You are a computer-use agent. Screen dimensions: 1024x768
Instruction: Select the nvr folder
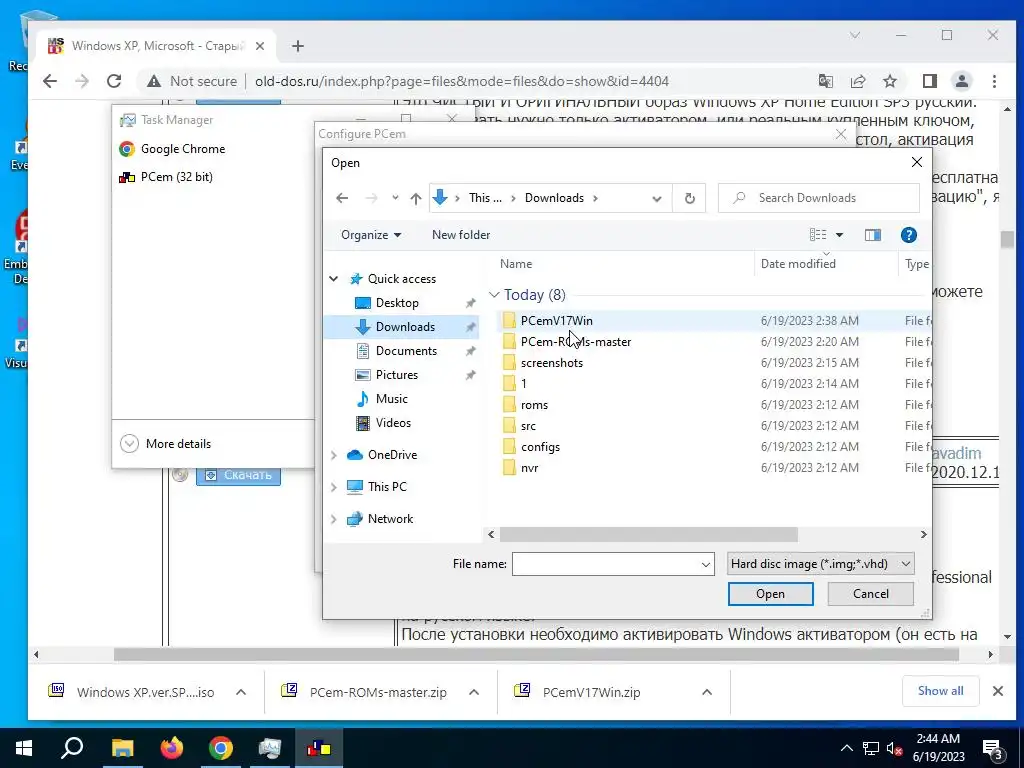point(529,468)
